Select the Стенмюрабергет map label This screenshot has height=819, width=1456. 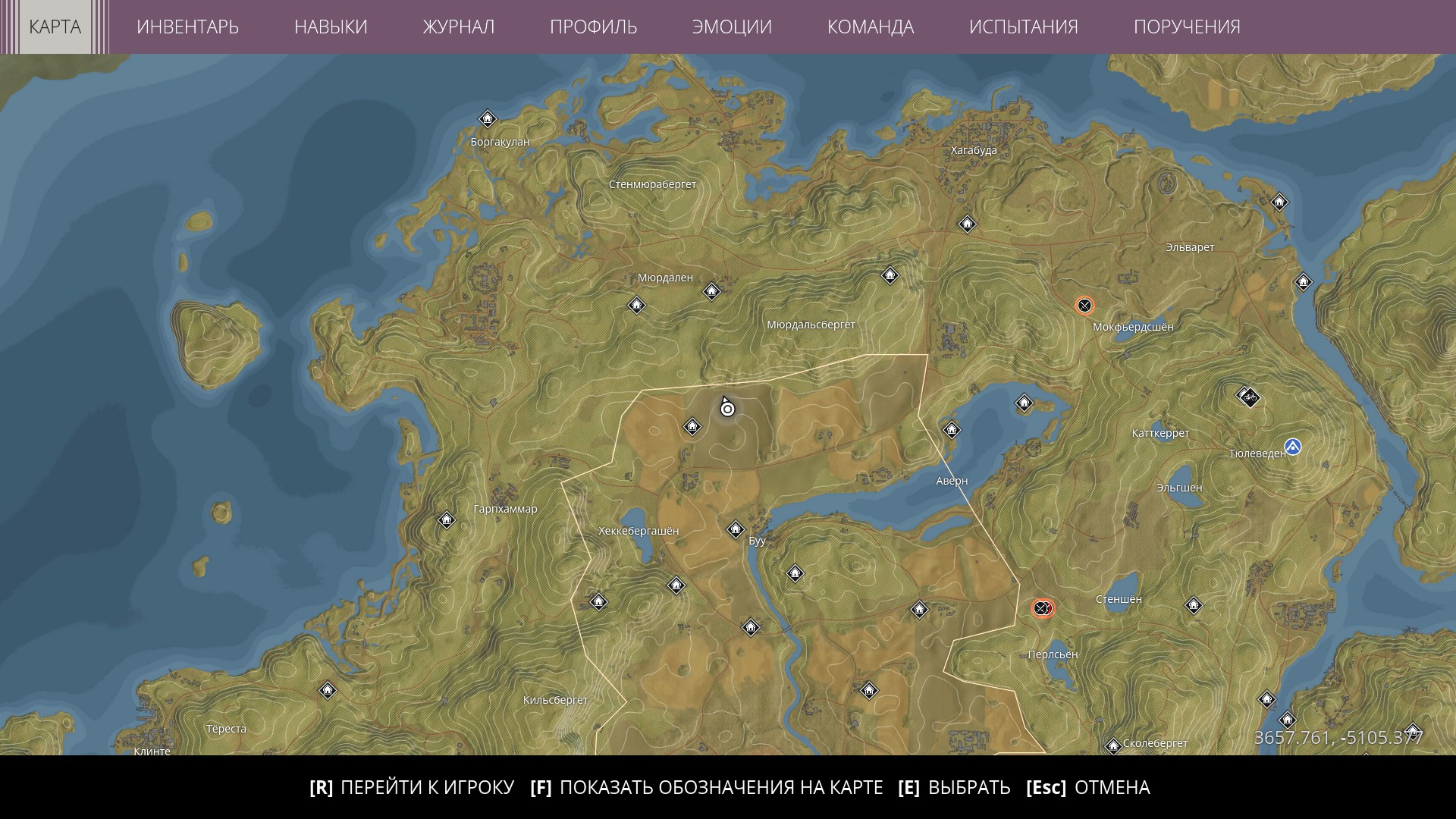tap(652, 184)
